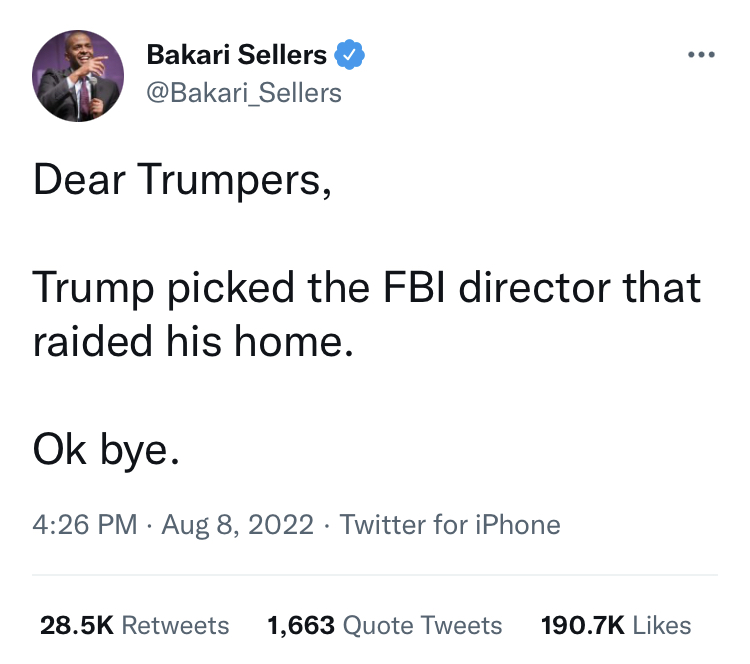
Task: Click the display name Bakari Sellers
Action: click(236, 56)
